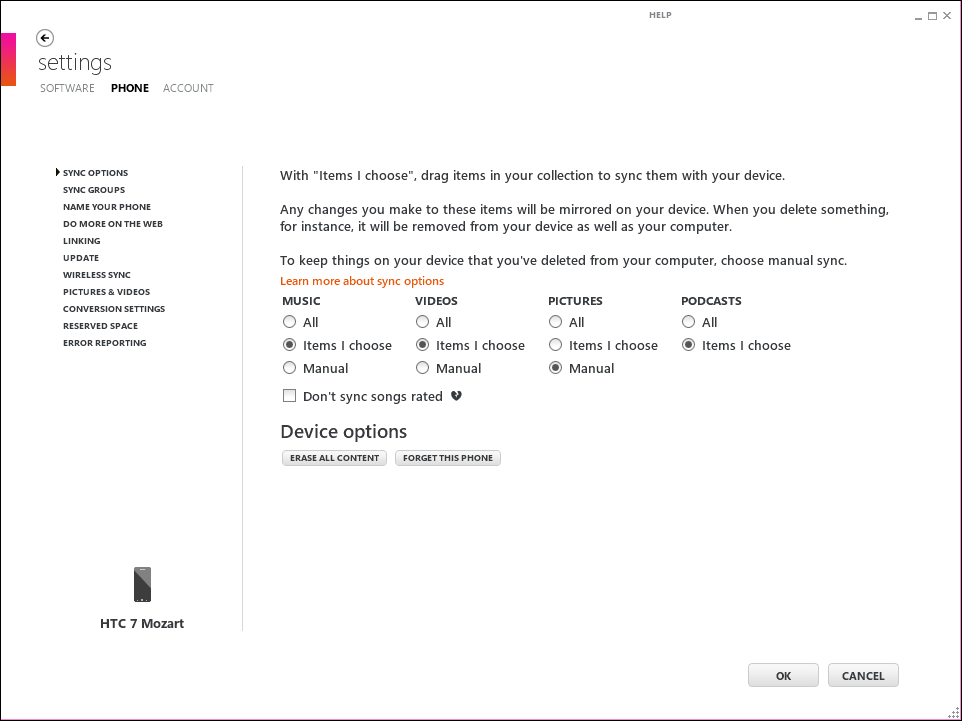Open Update settings section
This screenshot has height=721, width=962.
(x=81, y=258)
